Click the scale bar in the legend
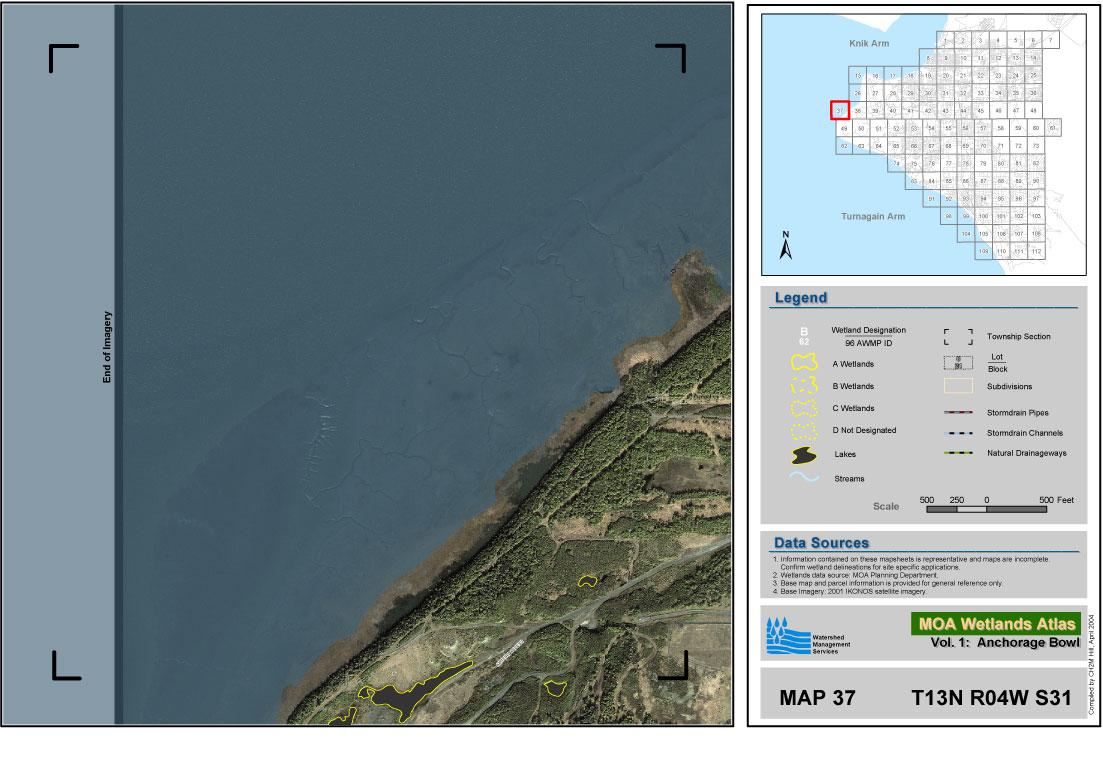This screenshot has height=761, width=1103. [x=986, y=509]
